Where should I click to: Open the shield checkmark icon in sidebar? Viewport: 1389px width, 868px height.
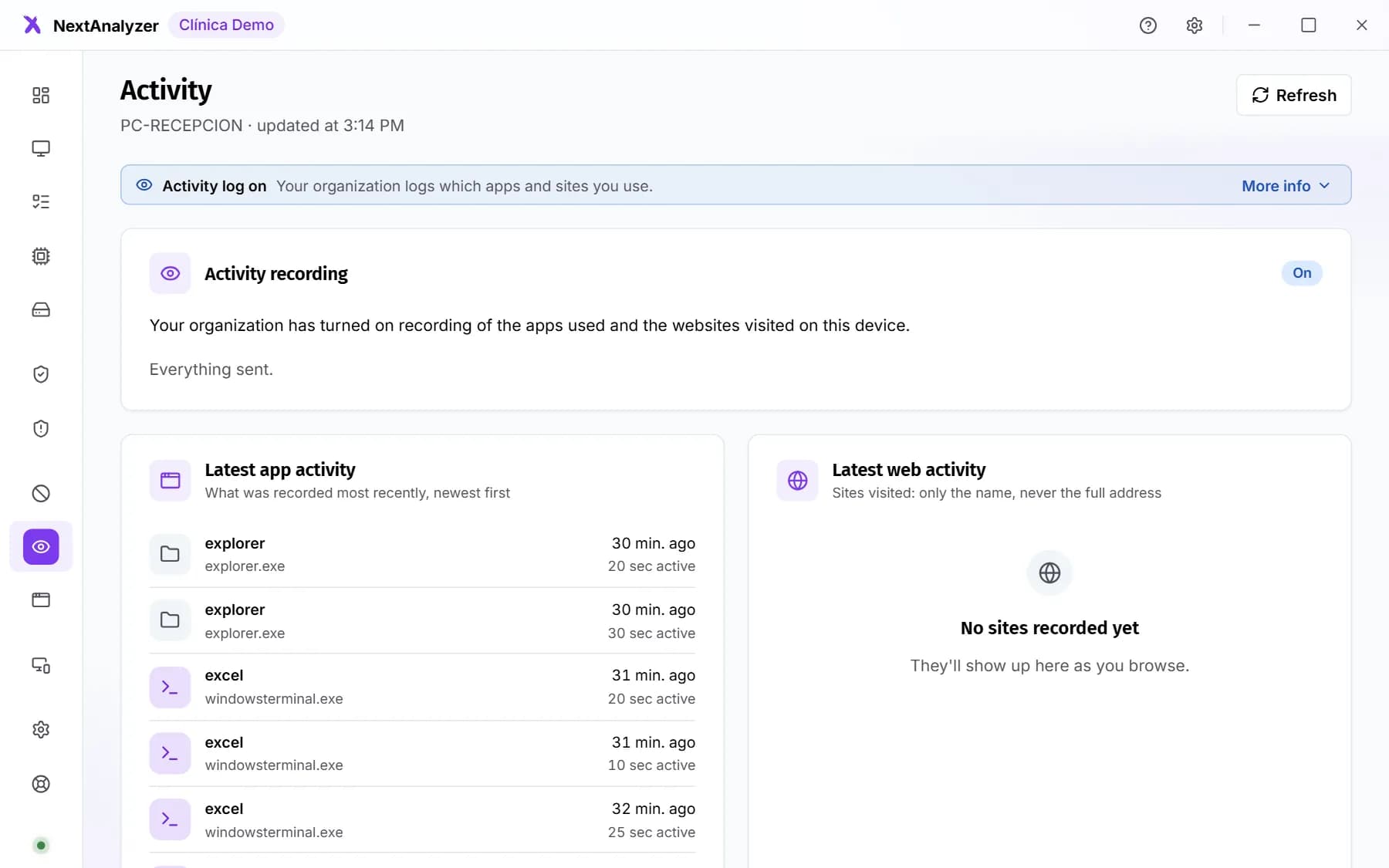point(41,374)
